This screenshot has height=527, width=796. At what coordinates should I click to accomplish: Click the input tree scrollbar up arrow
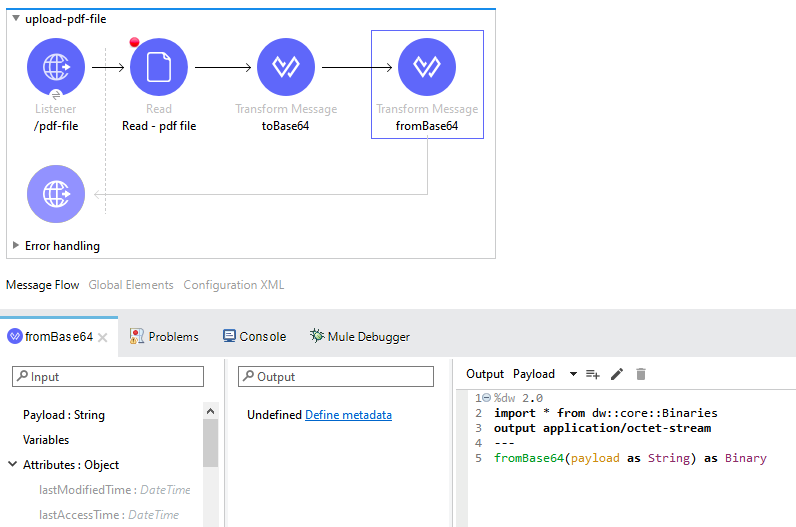tap(211, 411)
